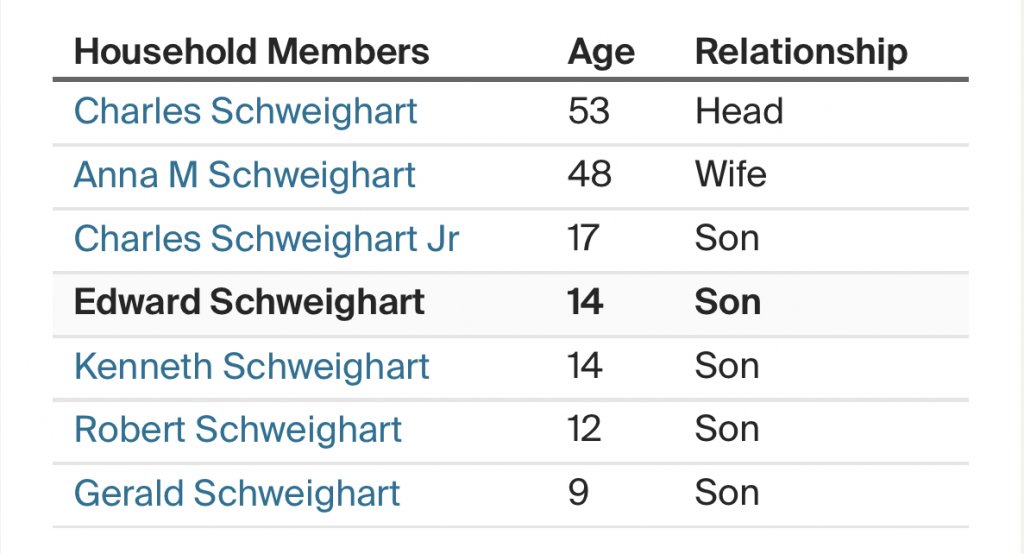Click the age 48 cell
This screenshot has height=554, width=1024.
589,175
